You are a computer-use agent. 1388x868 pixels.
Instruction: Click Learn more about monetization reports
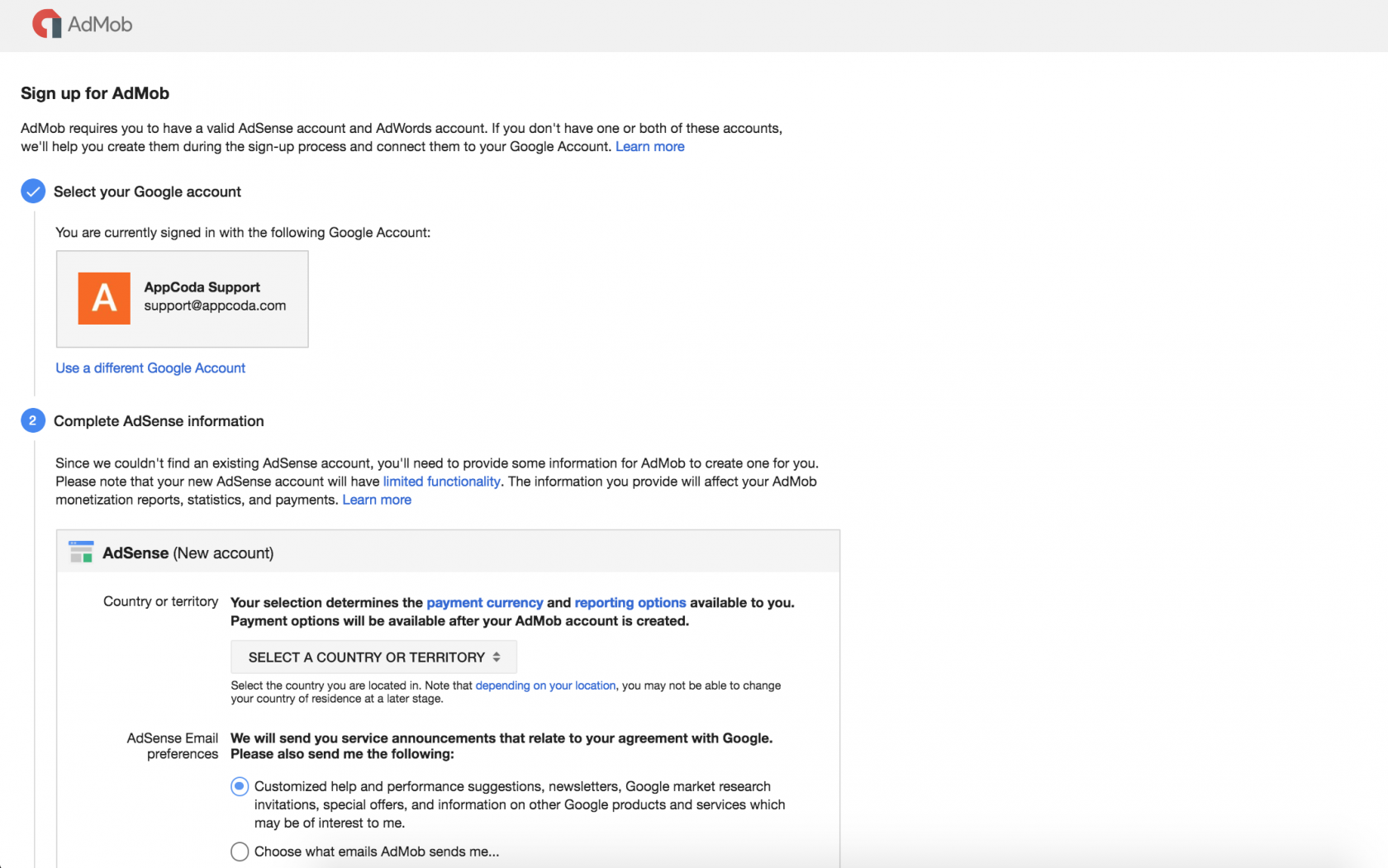click(377, 500)
